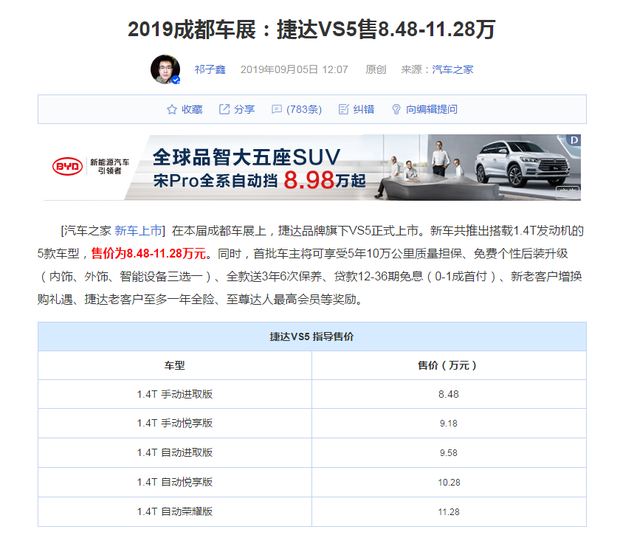Select the 1.4T 自动悦享版 cell
Screen dimensions: 620x535
pyautogui.click(x=175, y=482)
